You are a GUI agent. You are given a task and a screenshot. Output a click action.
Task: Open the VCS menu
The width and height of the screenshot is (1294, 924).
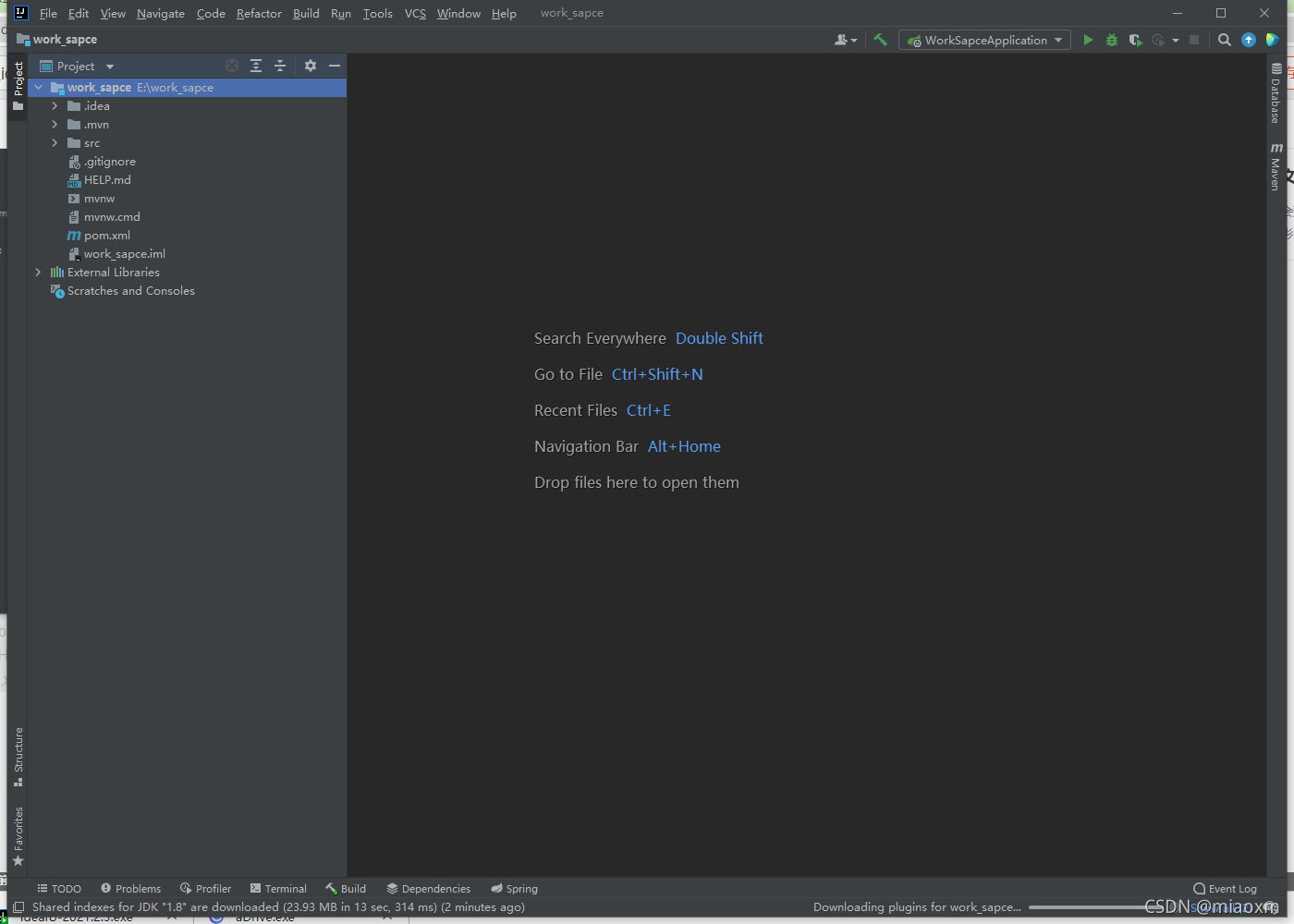point(415,13)
